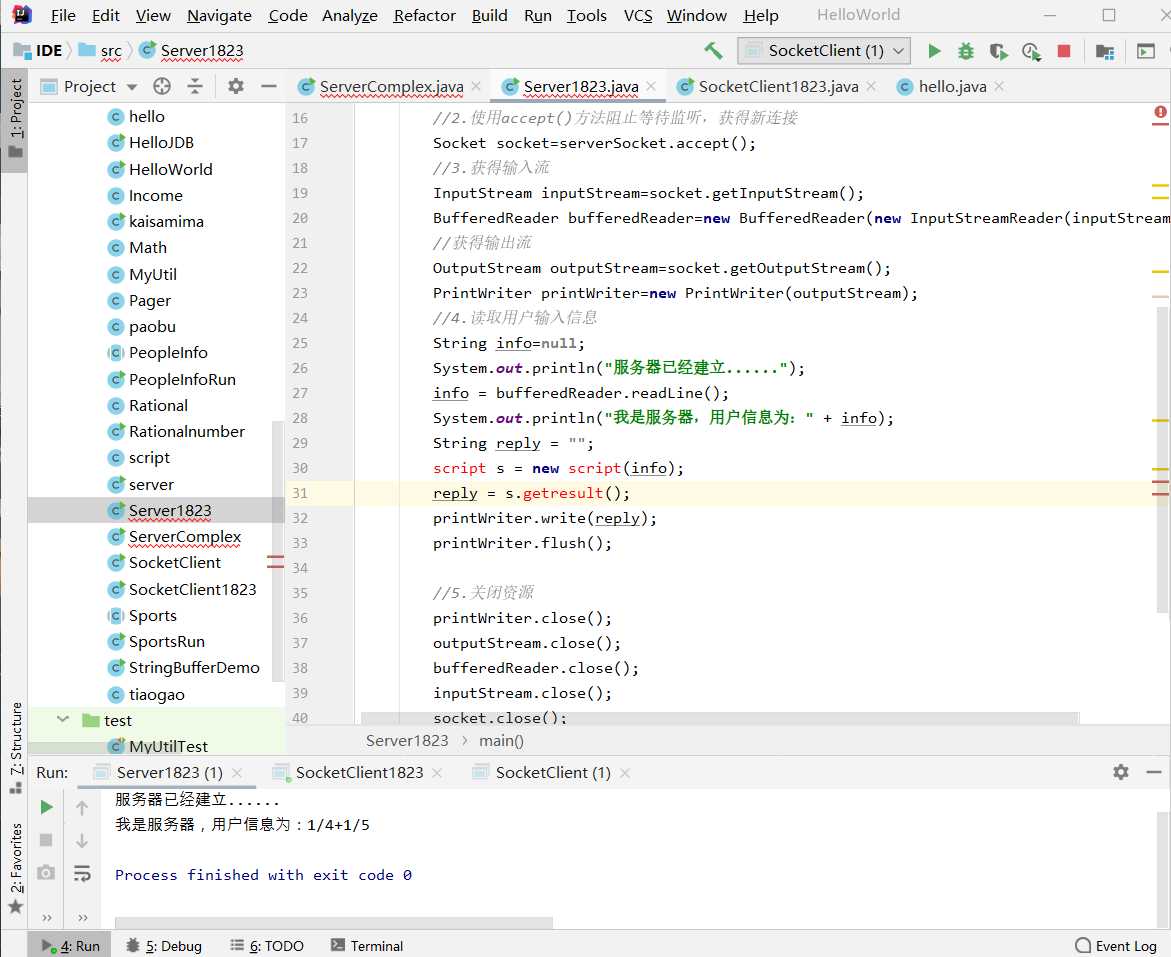1171x957 pixels.
Task: Start debugging with the bug icon
Action: [966, 51]
